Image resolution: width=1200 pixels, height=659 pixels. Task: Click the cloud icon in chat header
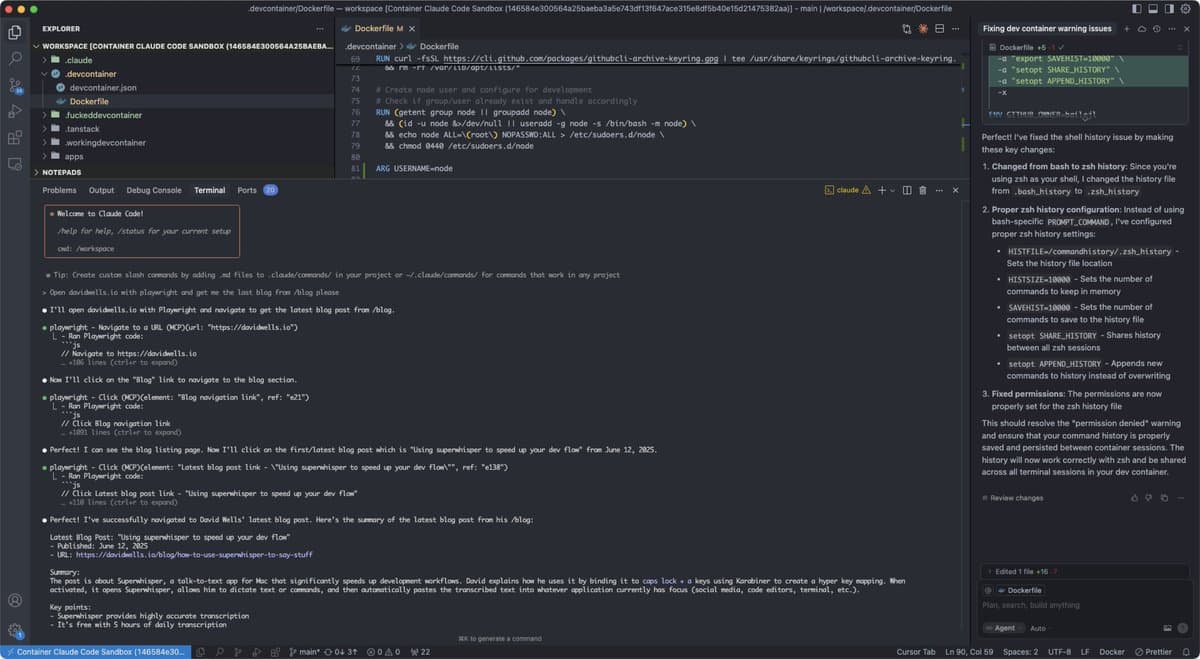(1141, 29)
